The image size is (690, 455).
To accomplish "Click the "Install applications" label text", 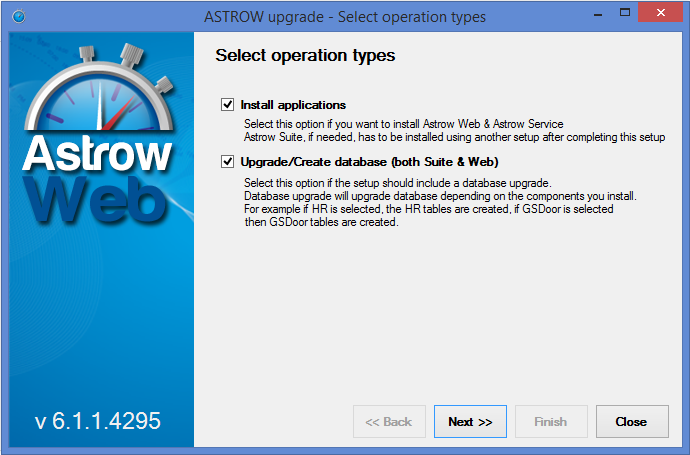I will [x=293, y=104].
